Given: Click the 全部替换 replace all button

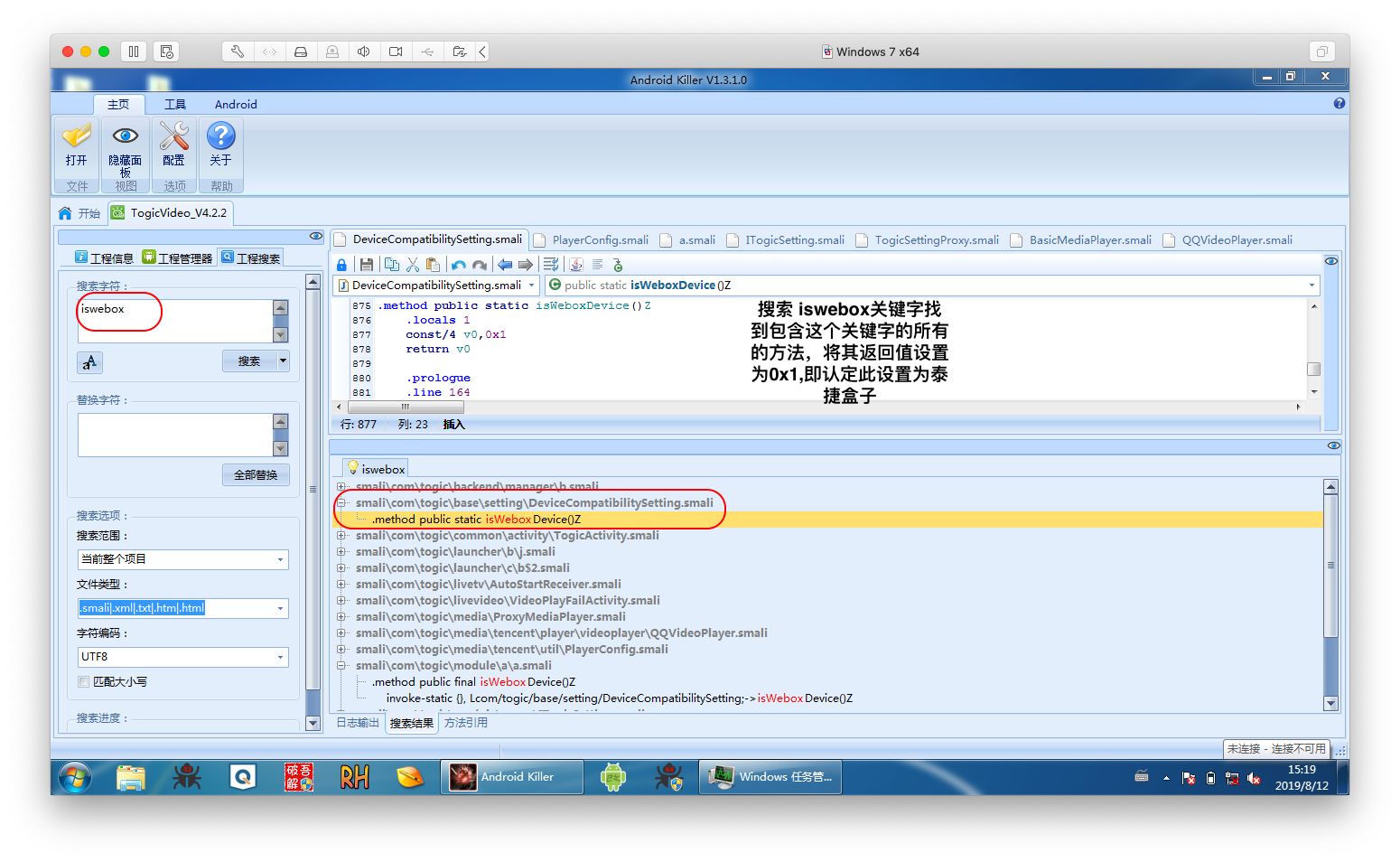Looking at the screenshot, I should 256,474.
